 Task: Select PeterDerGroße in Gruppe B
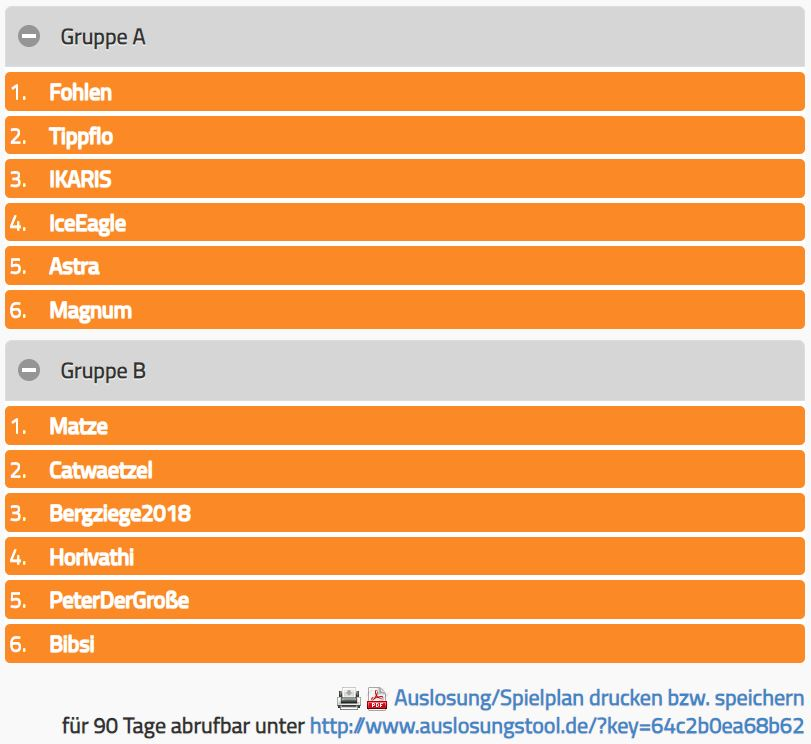click(x=118, y=601)
